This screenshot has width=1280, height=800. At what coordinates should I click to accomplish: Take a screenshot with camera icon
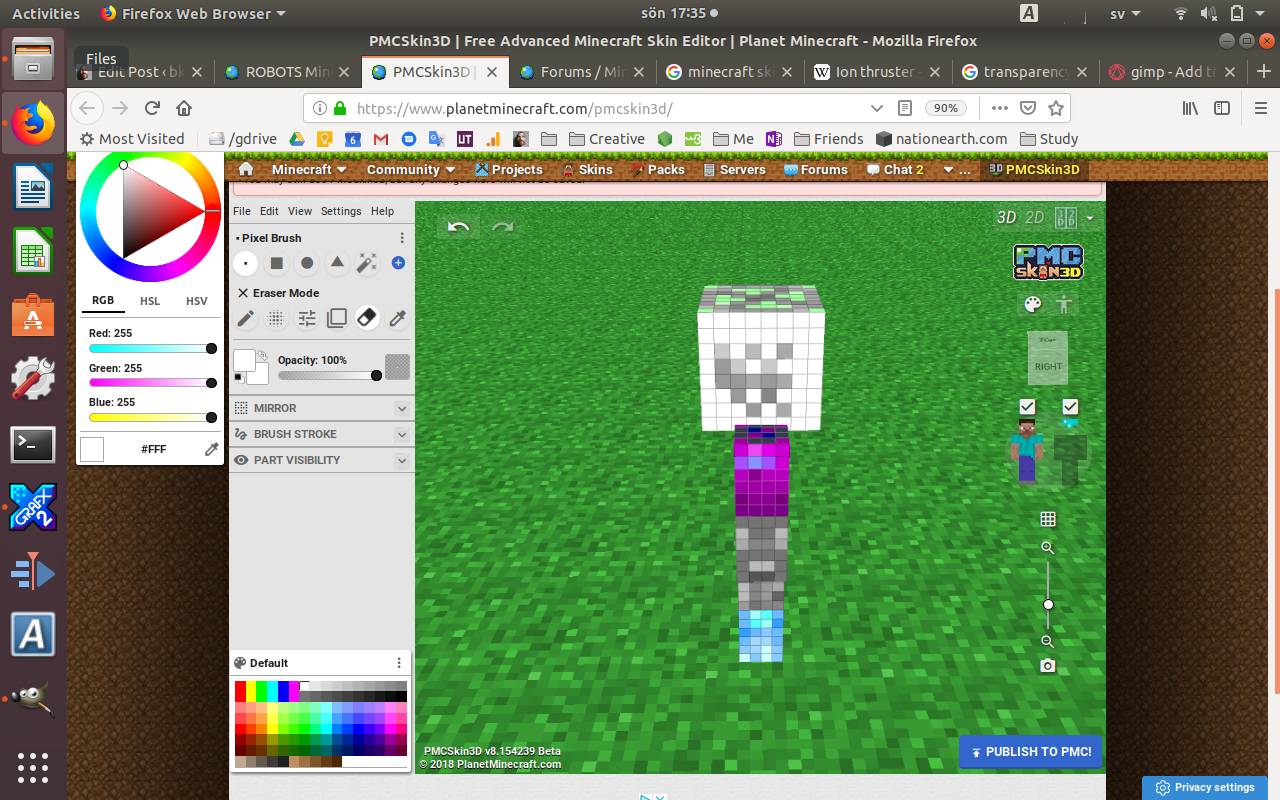tap(1047, 666)
